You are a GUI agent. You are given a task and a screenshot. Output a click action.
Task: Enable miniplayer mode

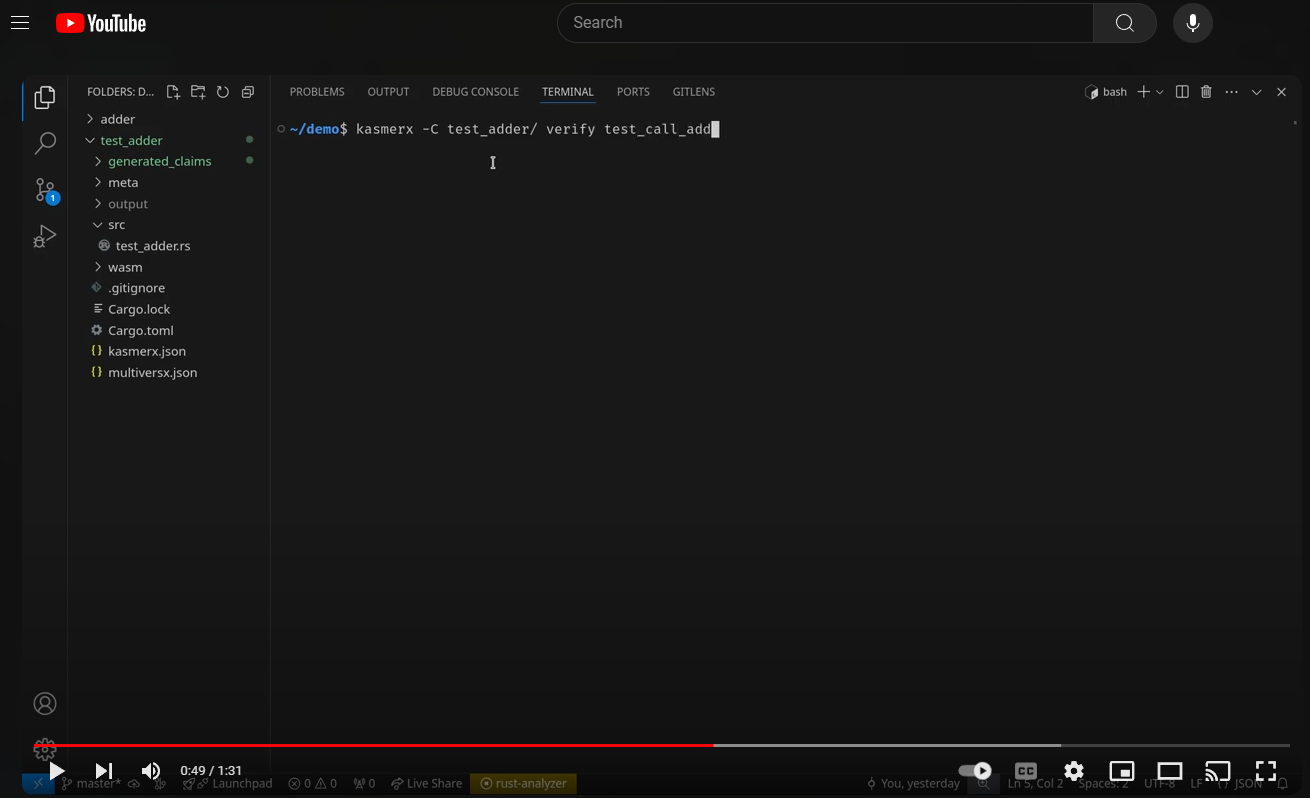[x=1122, y=771]
